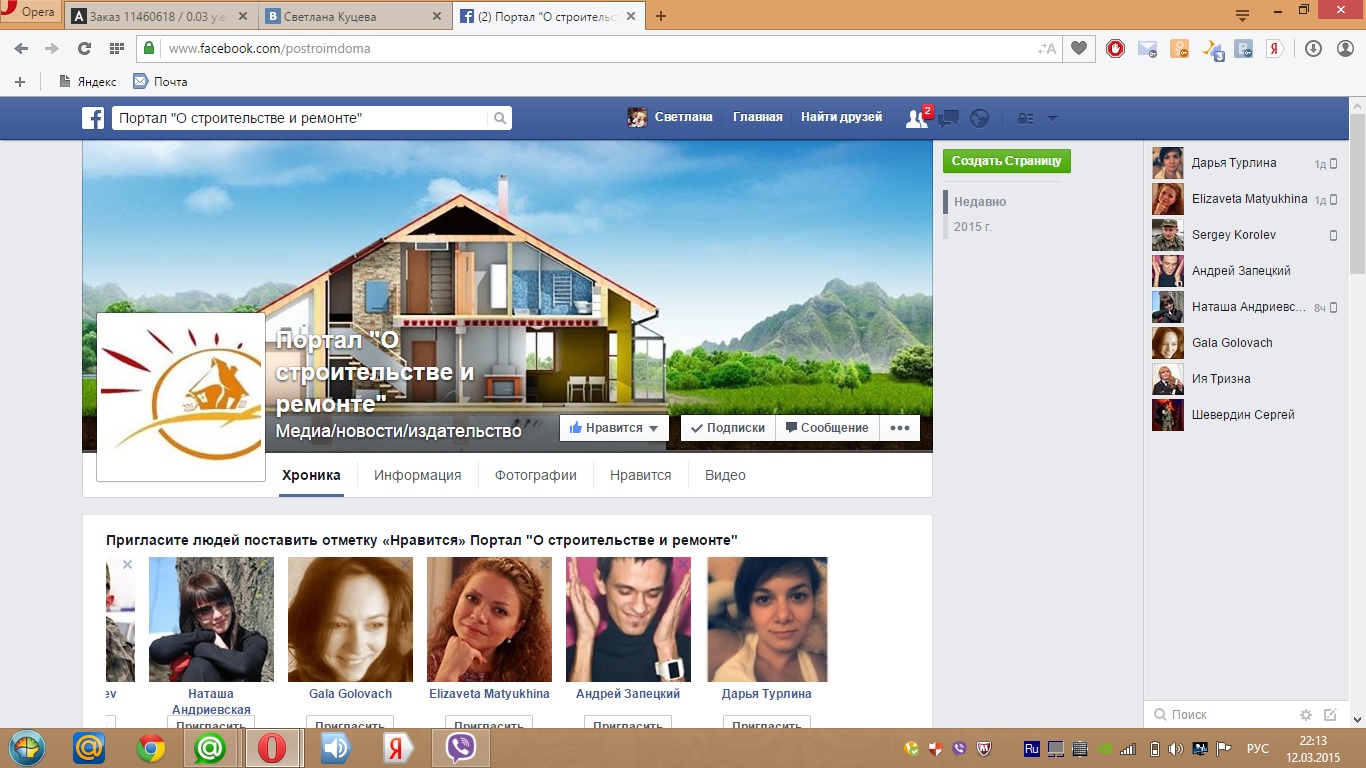Open chat with Sergey Korolev
The image size is (1366, 768).
tap(1245, 235)
